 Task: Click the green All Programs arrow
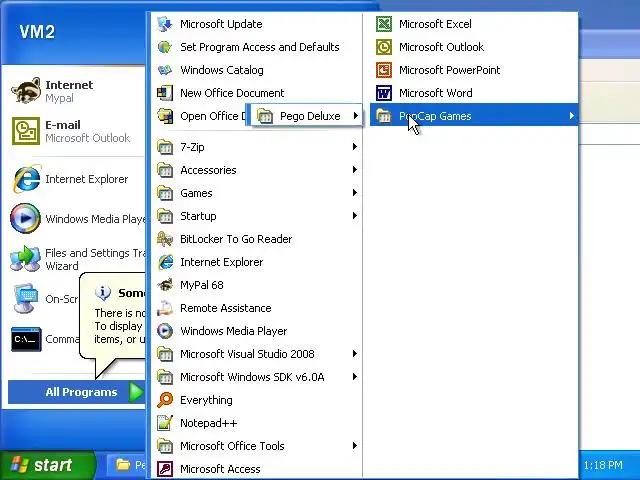(136, 392)
